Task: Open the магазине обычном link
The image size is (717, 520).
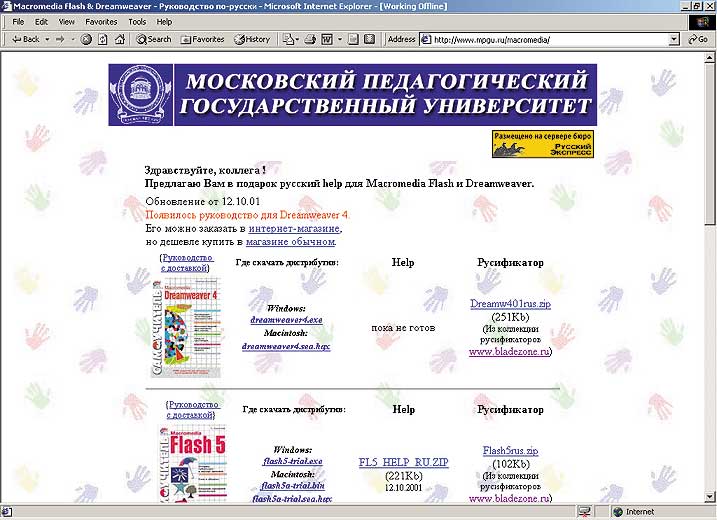Action: [290, 241]
